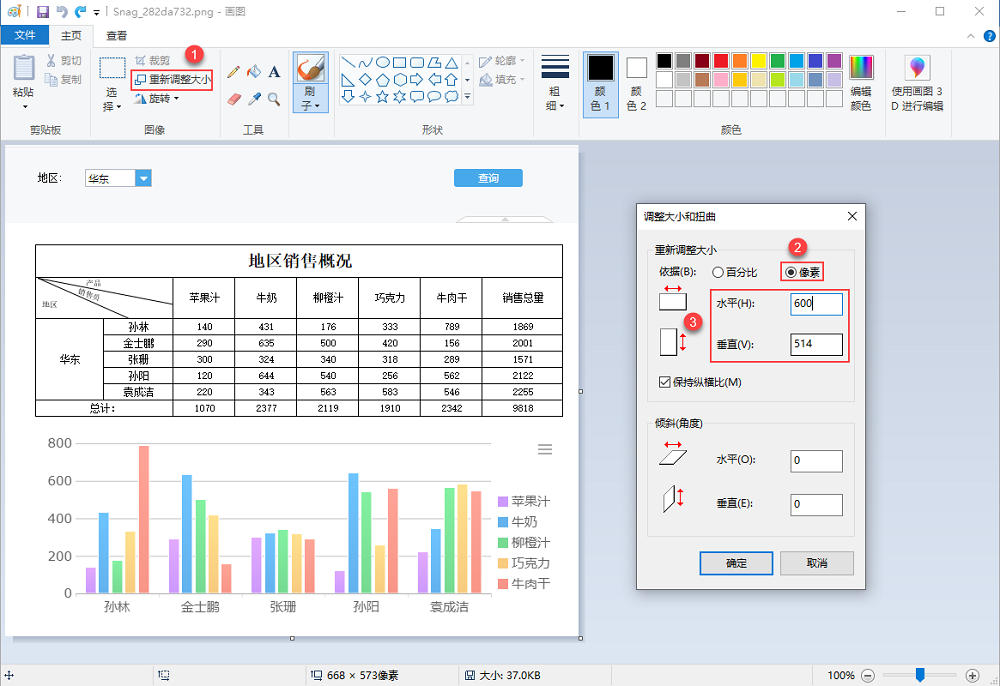Click the OK (确定) button in dialog
This screenshot has width=1000, height=686.
pos(736,563)
